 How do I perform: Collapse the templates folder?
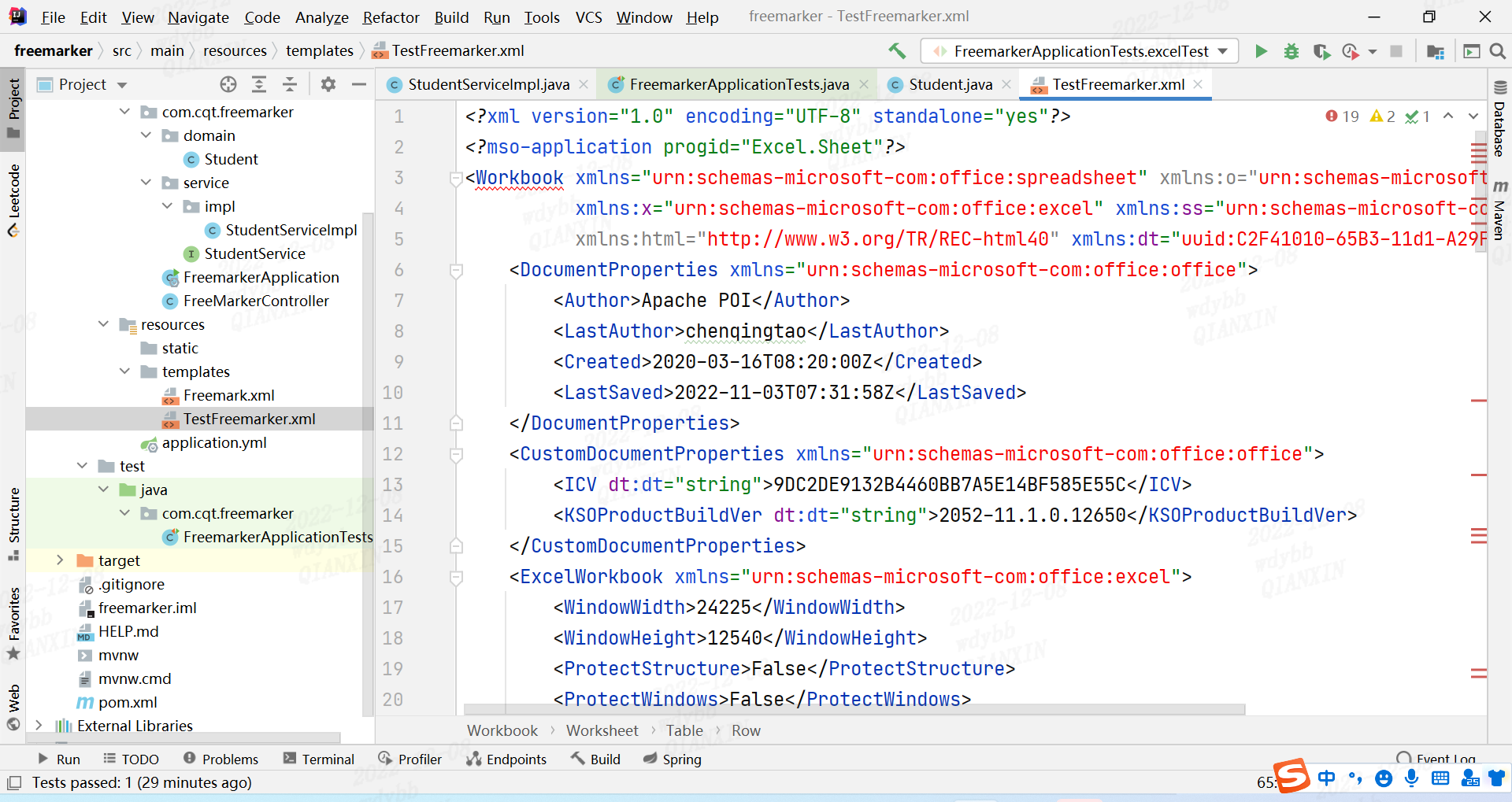click(124, 371)
